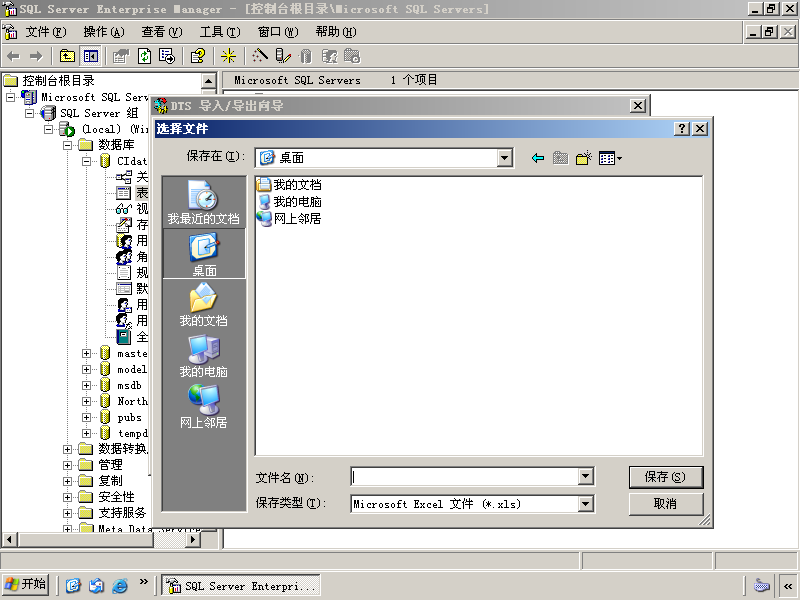Click the up one folder icon in dialog

(x=560, y=158)
